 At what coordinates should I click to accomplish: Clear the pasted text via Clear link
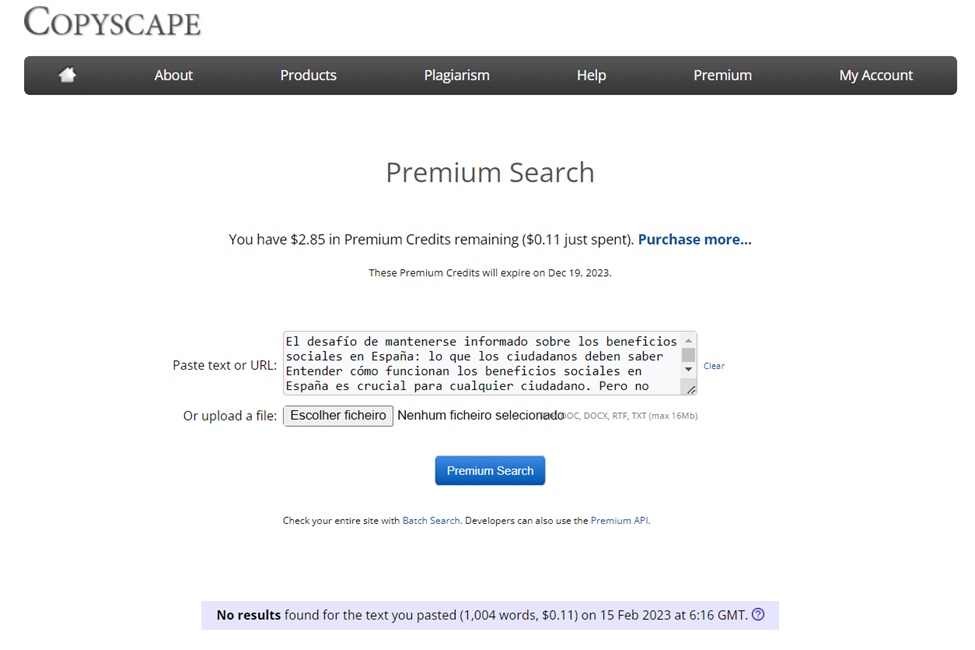(714, 366)
